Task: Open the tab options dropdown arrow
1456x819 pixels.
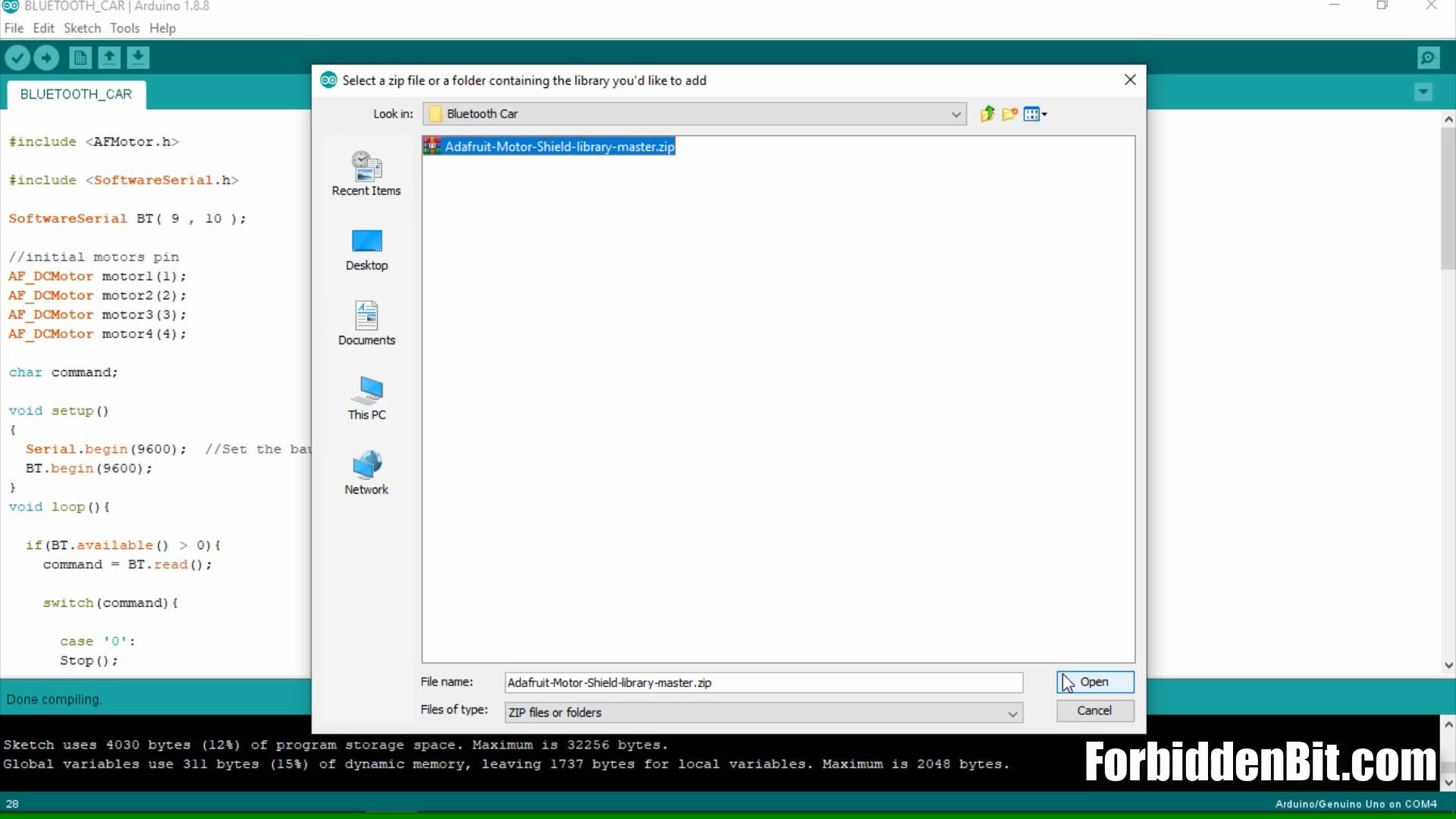Action: click(1423, 93)
